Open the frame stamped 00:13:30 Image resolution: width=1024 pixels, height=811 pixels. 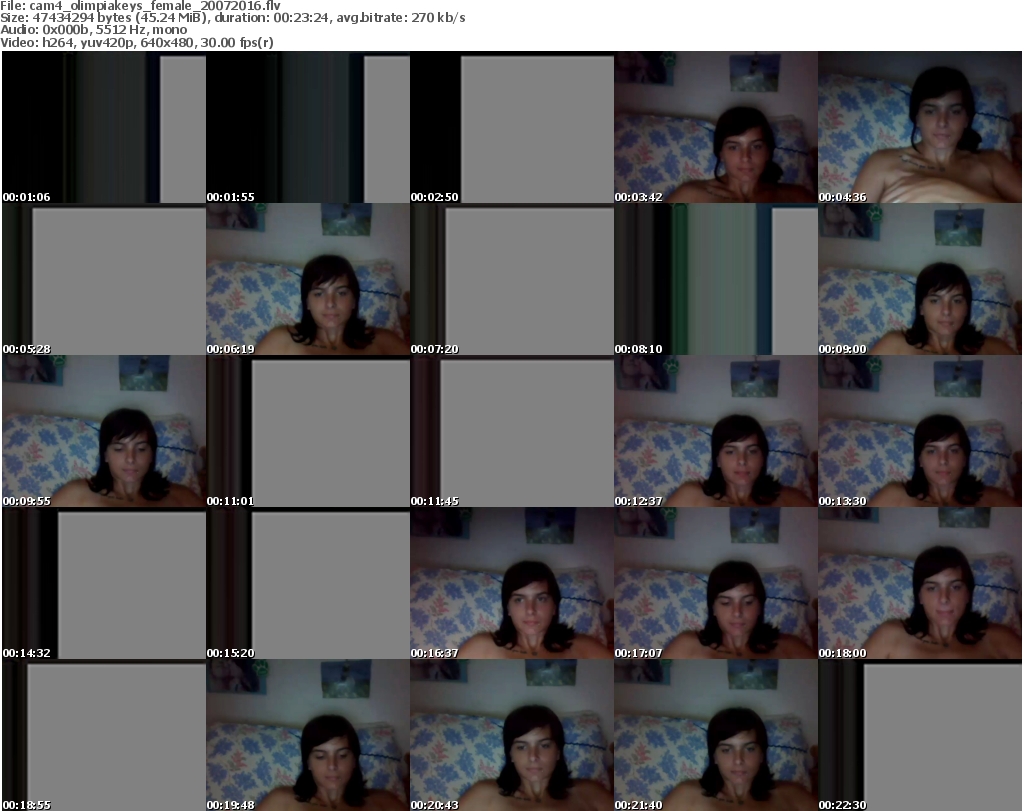click(920, 432)
